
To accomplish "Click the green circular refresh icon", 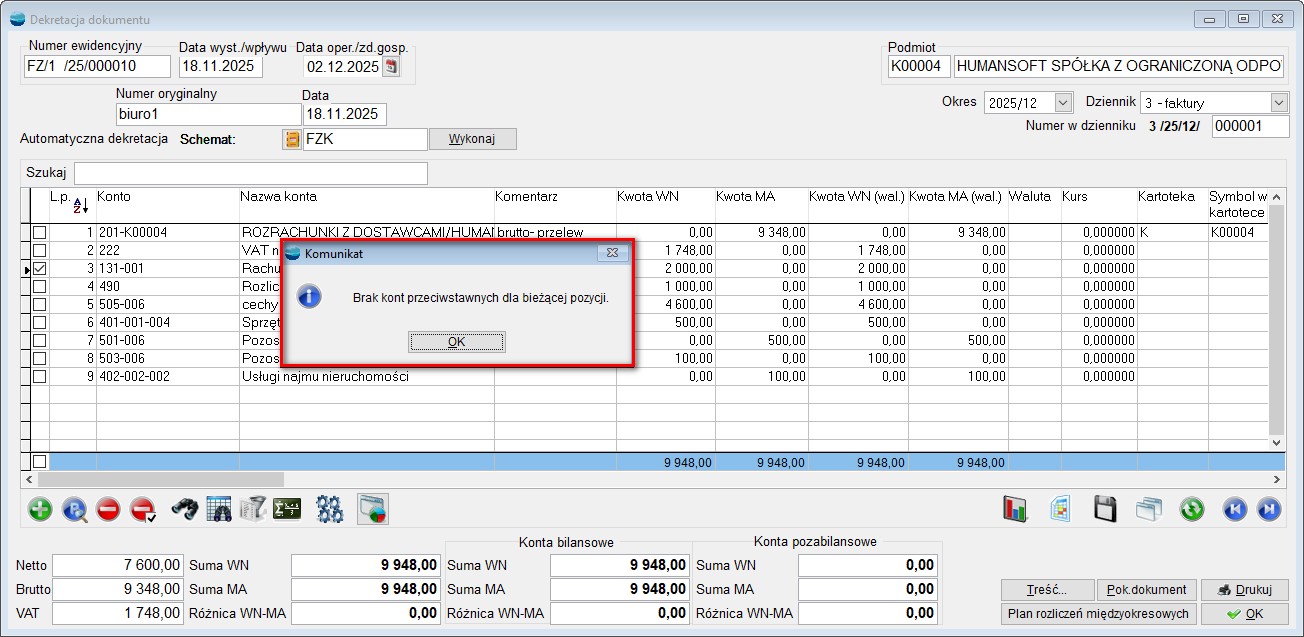I will coord(1191,509).
